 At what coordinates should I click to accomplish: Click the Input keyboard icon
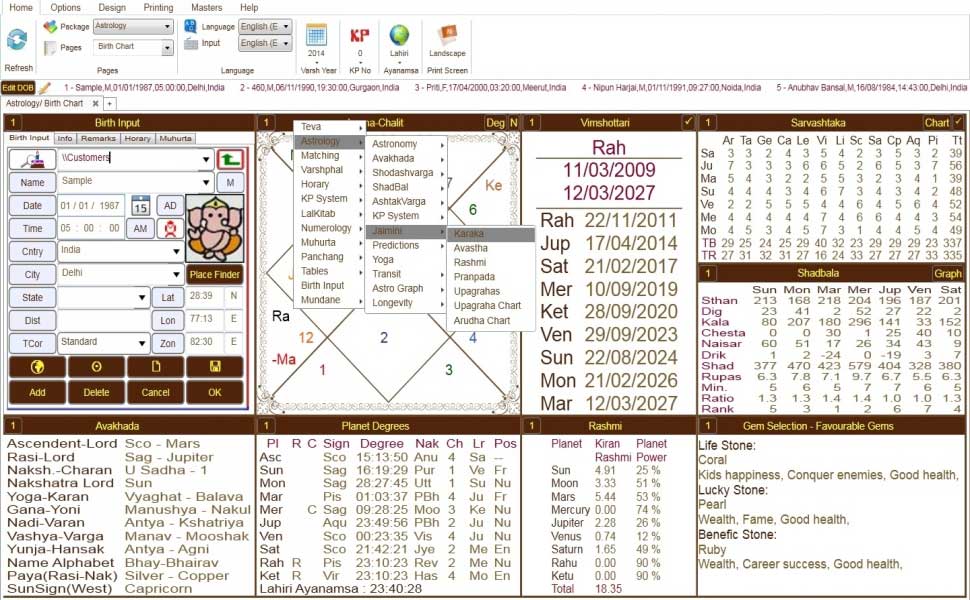tap(191, 43)
